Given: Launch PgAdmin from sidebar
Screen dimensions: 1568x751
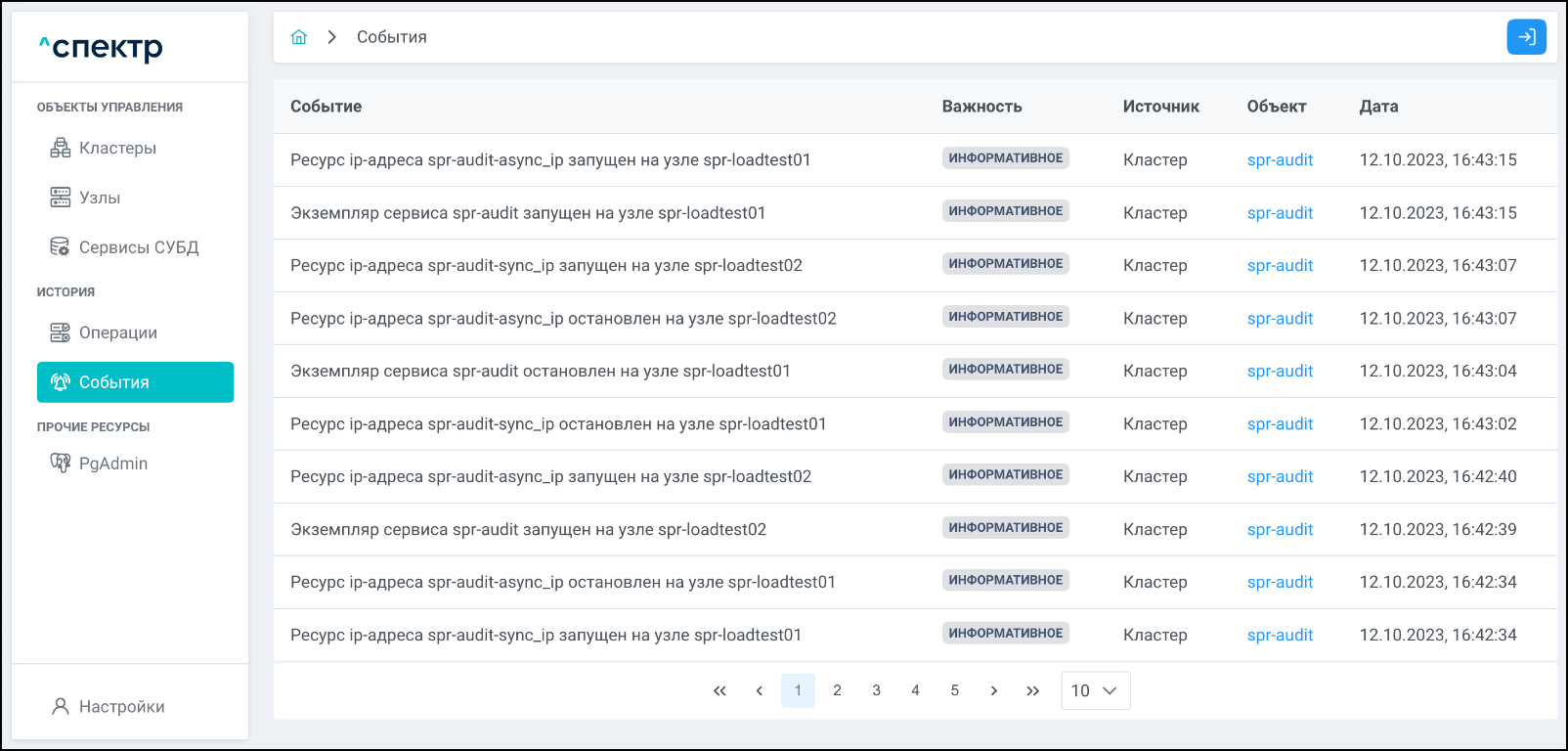Looking at the screenshot, I should point(112,464).
